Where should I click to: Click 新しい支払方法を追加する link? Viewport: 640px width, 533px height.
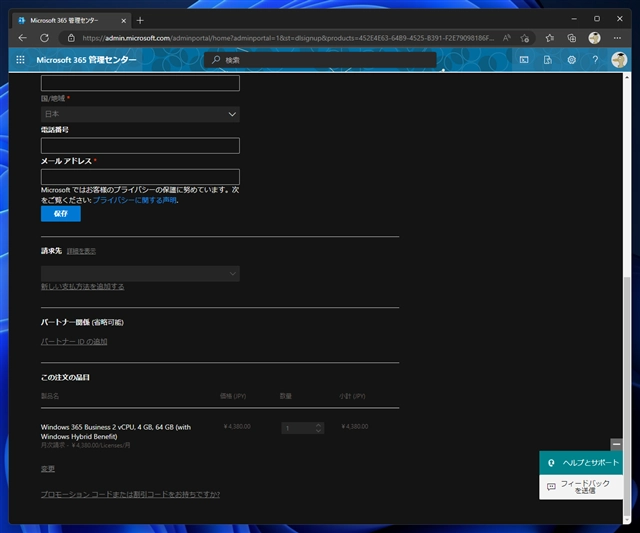pyautogui.click(x=82, y=286)
